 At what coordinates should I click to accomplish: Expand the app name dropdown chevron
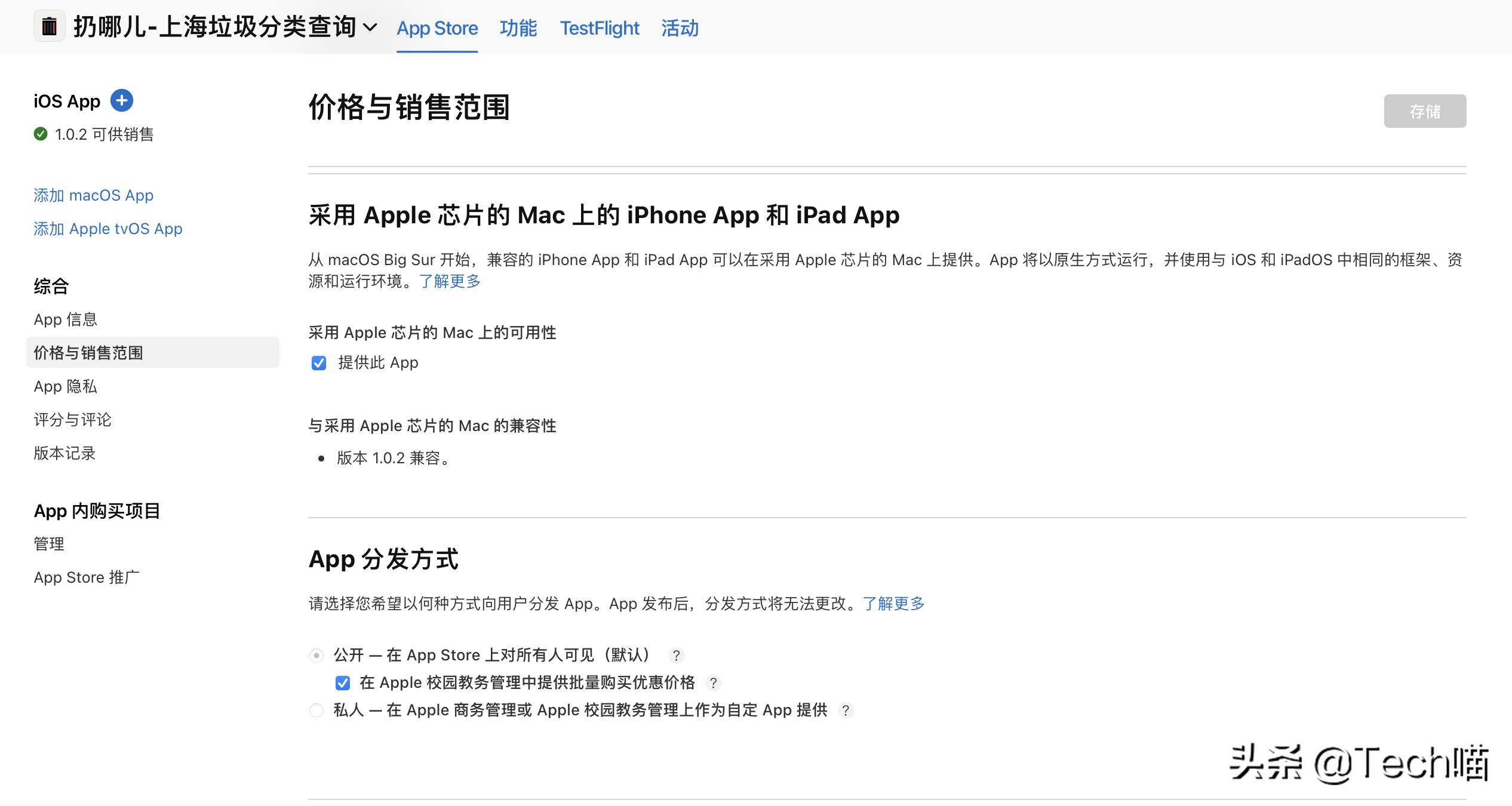pos(371,27)
